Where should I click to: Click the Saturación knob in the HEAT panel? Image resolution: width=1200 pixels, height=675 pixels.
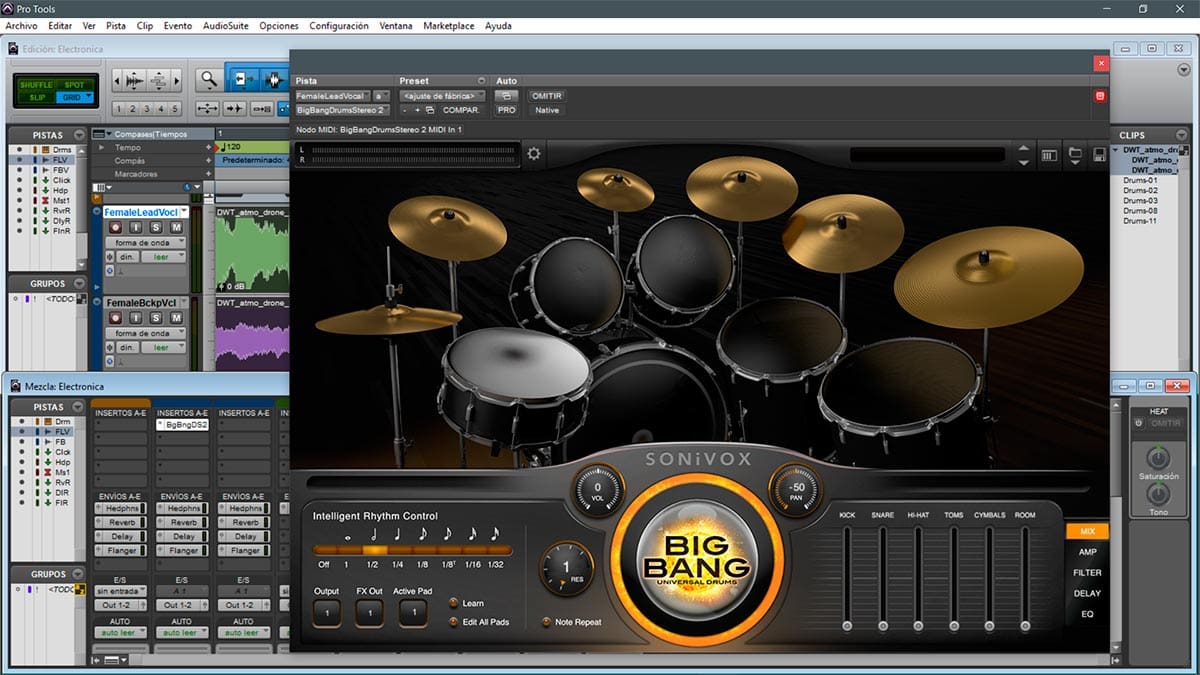[1158, 459]
